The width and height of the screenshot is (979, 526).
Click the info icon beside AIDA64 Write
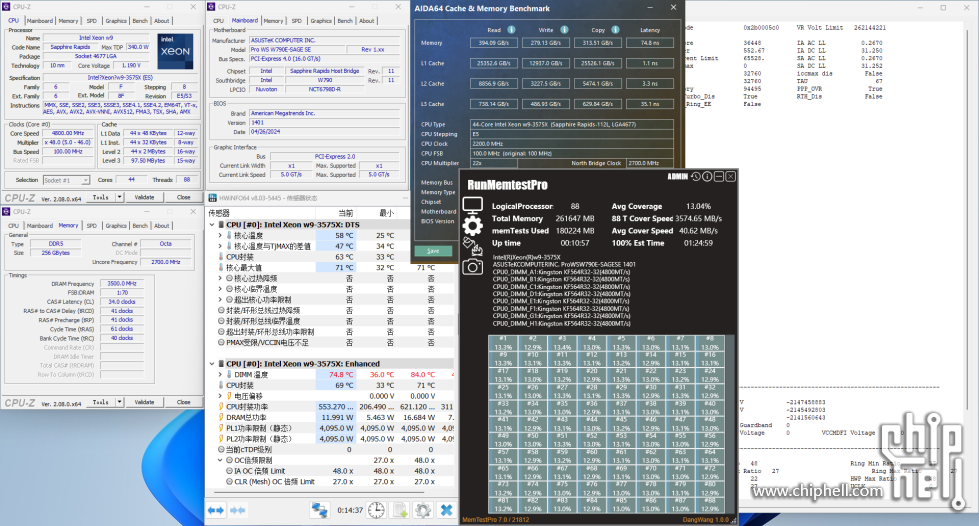pos(564,29)
